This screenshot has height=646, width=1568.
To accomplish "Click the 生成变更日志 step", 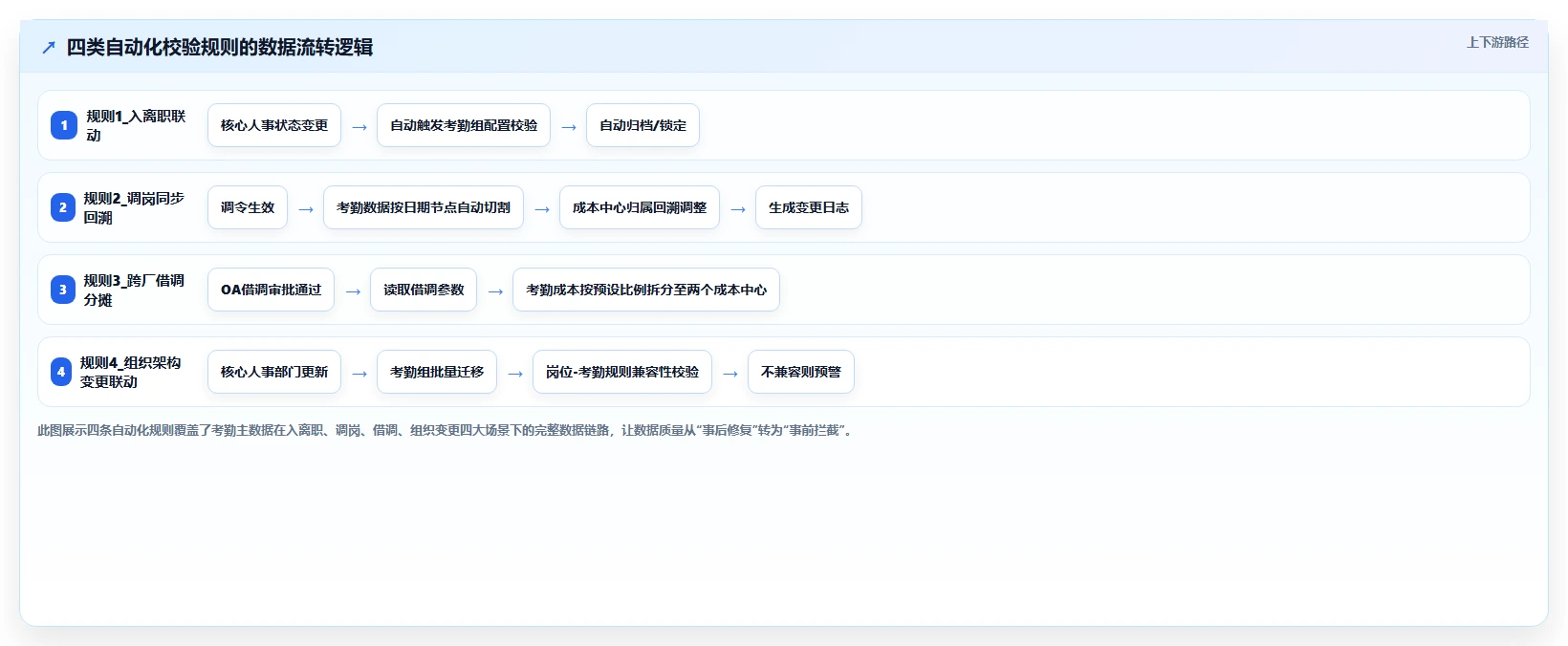I will coord(809,207).
